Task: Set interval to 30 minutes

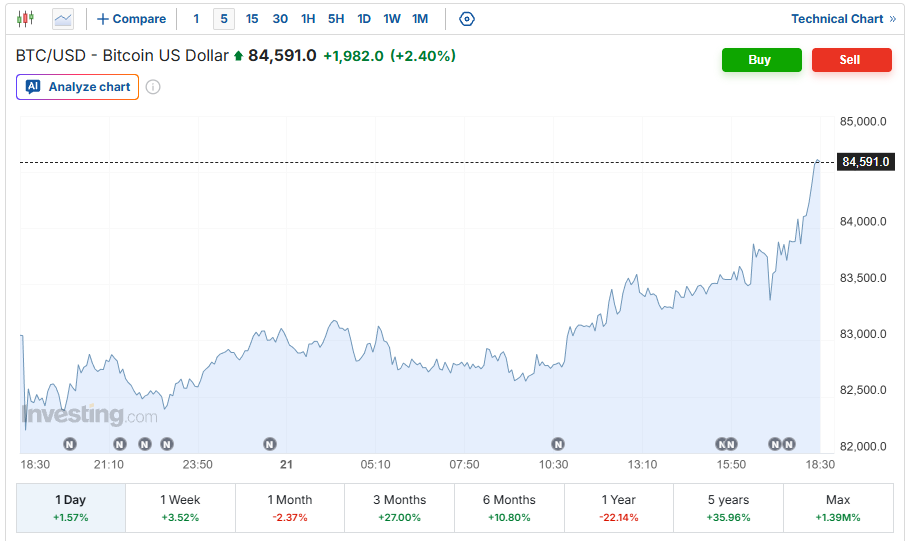Action: tap(280, 19)
